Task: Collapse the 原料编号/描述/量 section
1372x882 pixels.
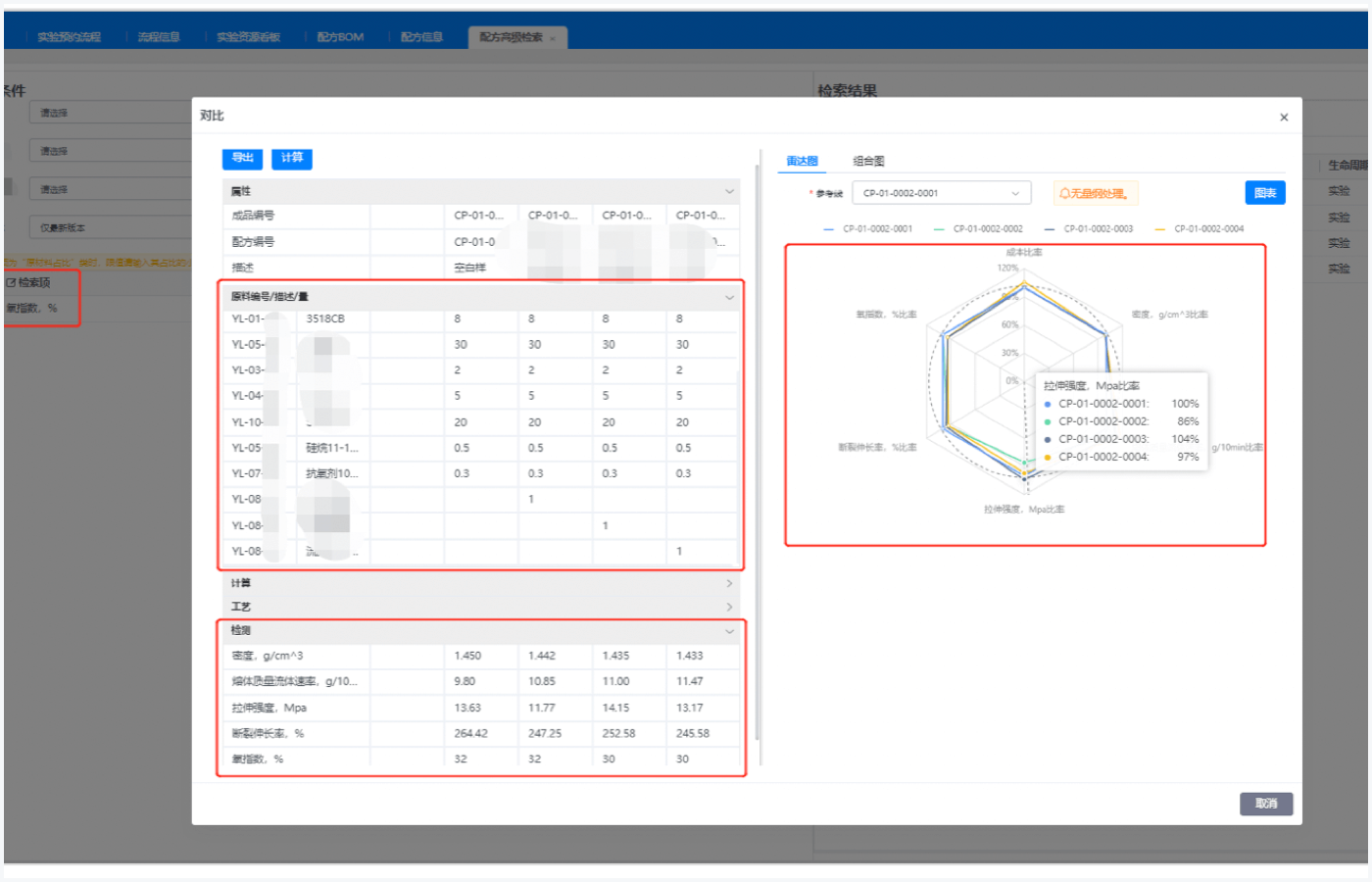Action: tap(729, 297)
